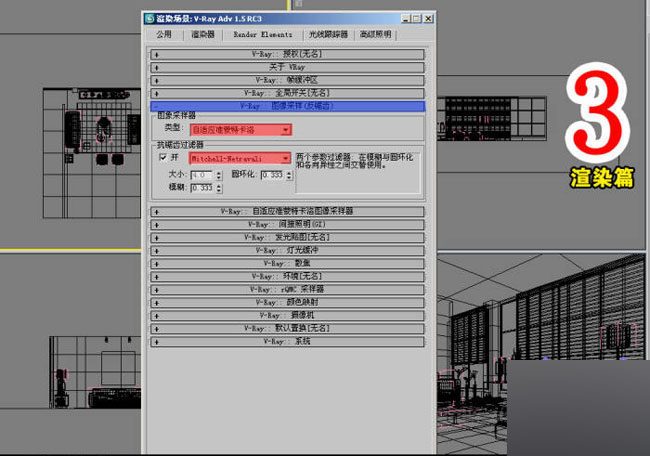This screenshot has height=456, width=650.
Task: Activate the bottom-left side view viewport
Action: [70, 352]
